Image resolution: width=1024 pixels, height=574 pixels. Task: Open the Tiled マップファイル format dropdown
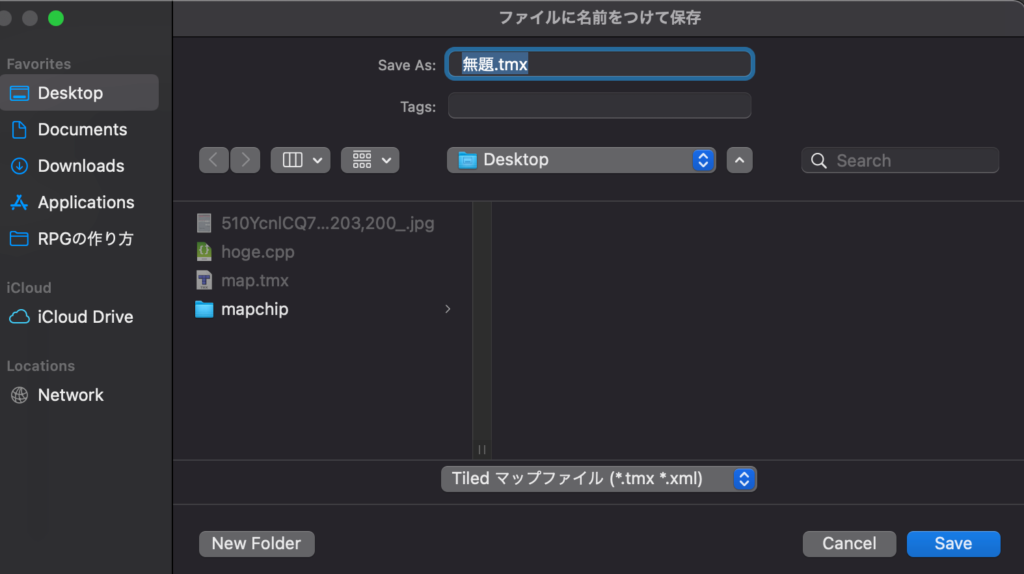[599, 479]
